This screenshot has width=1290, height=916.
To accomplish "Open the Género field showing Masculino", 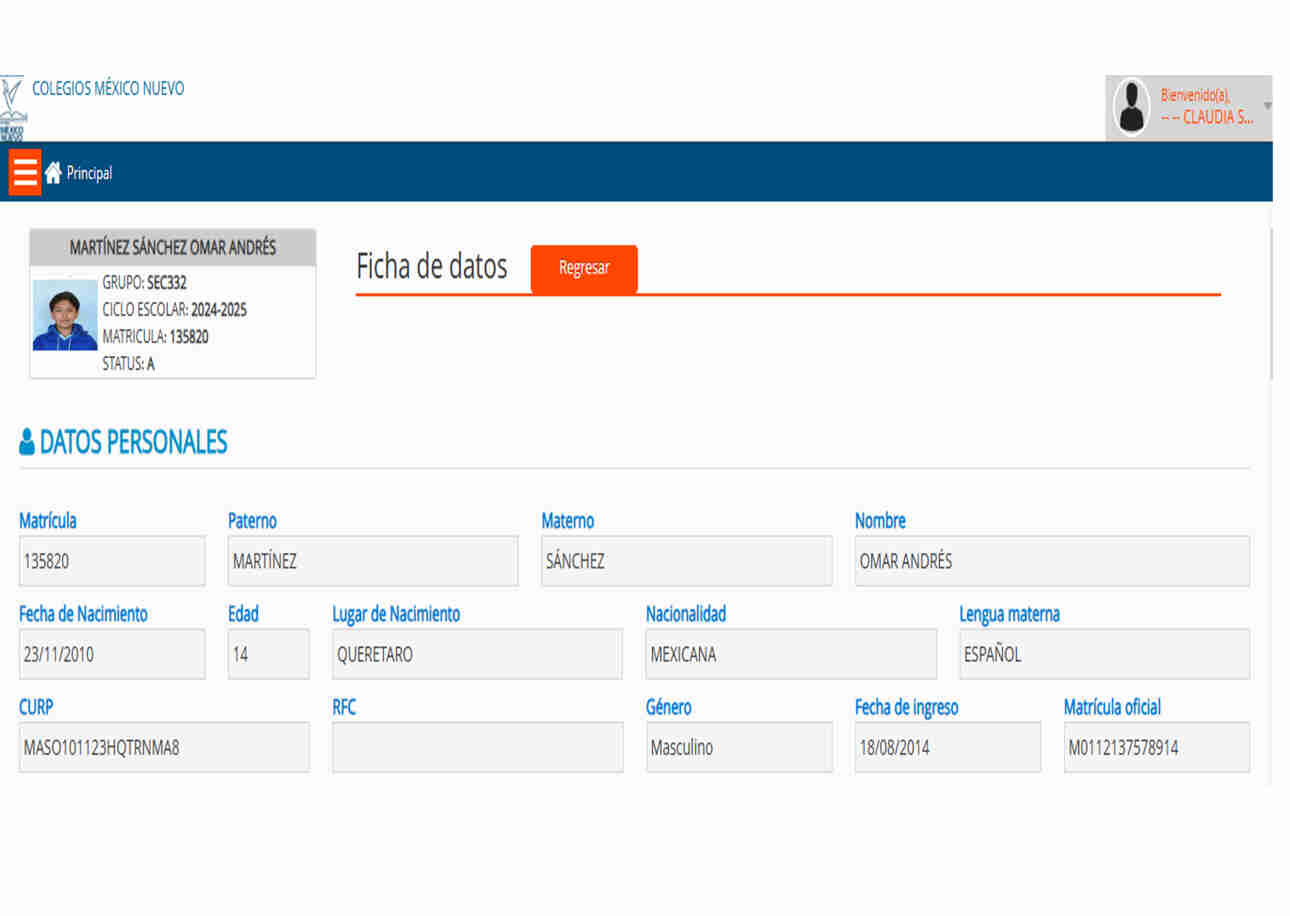I will point(738,748).
